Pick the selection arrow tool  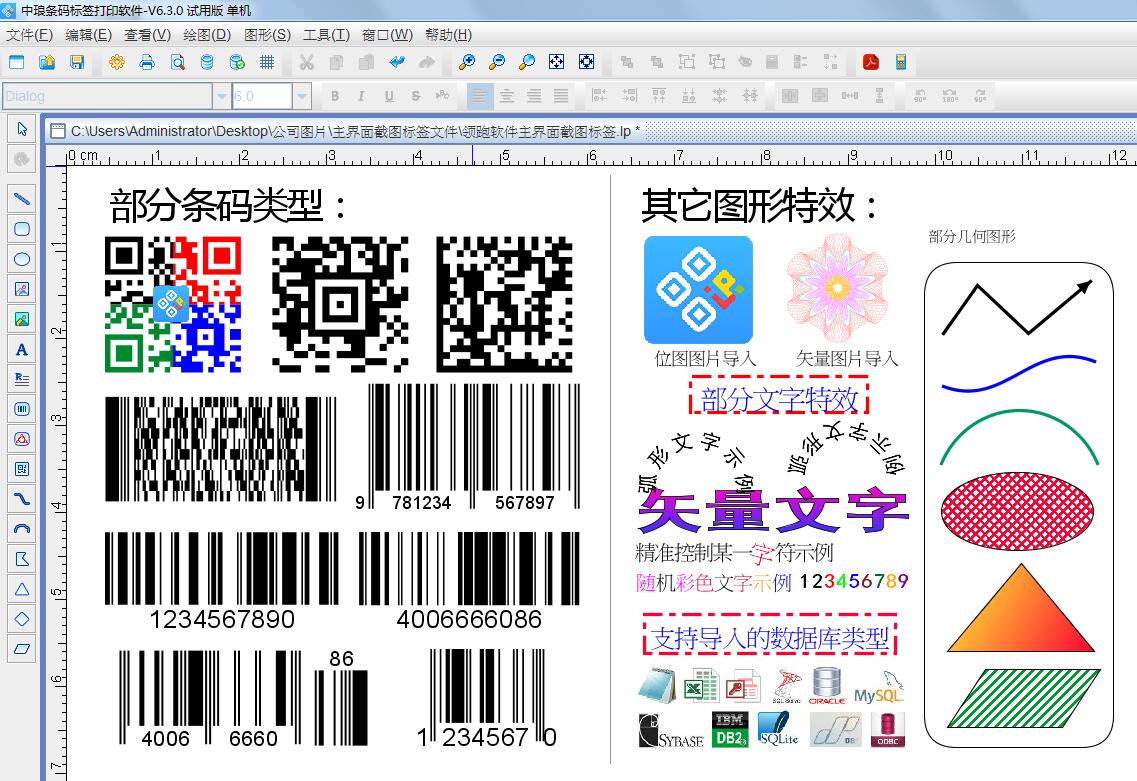[x=21, y=128]
